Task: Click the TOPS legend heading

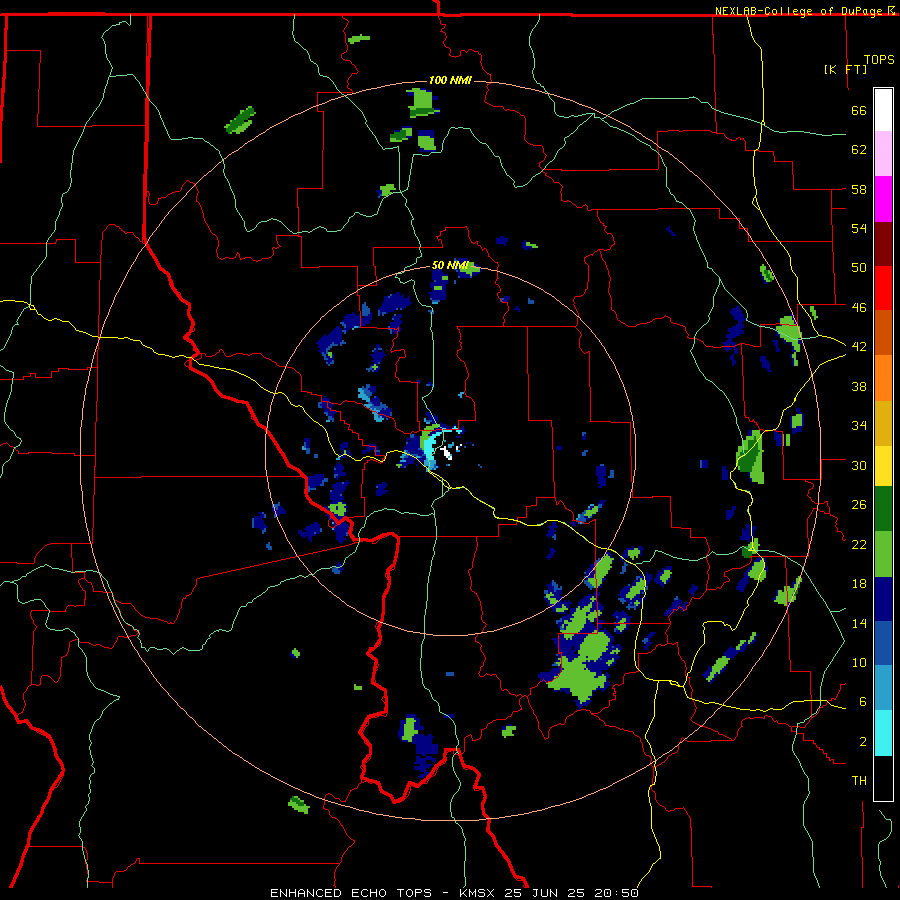Action: [x=879, y=59]
